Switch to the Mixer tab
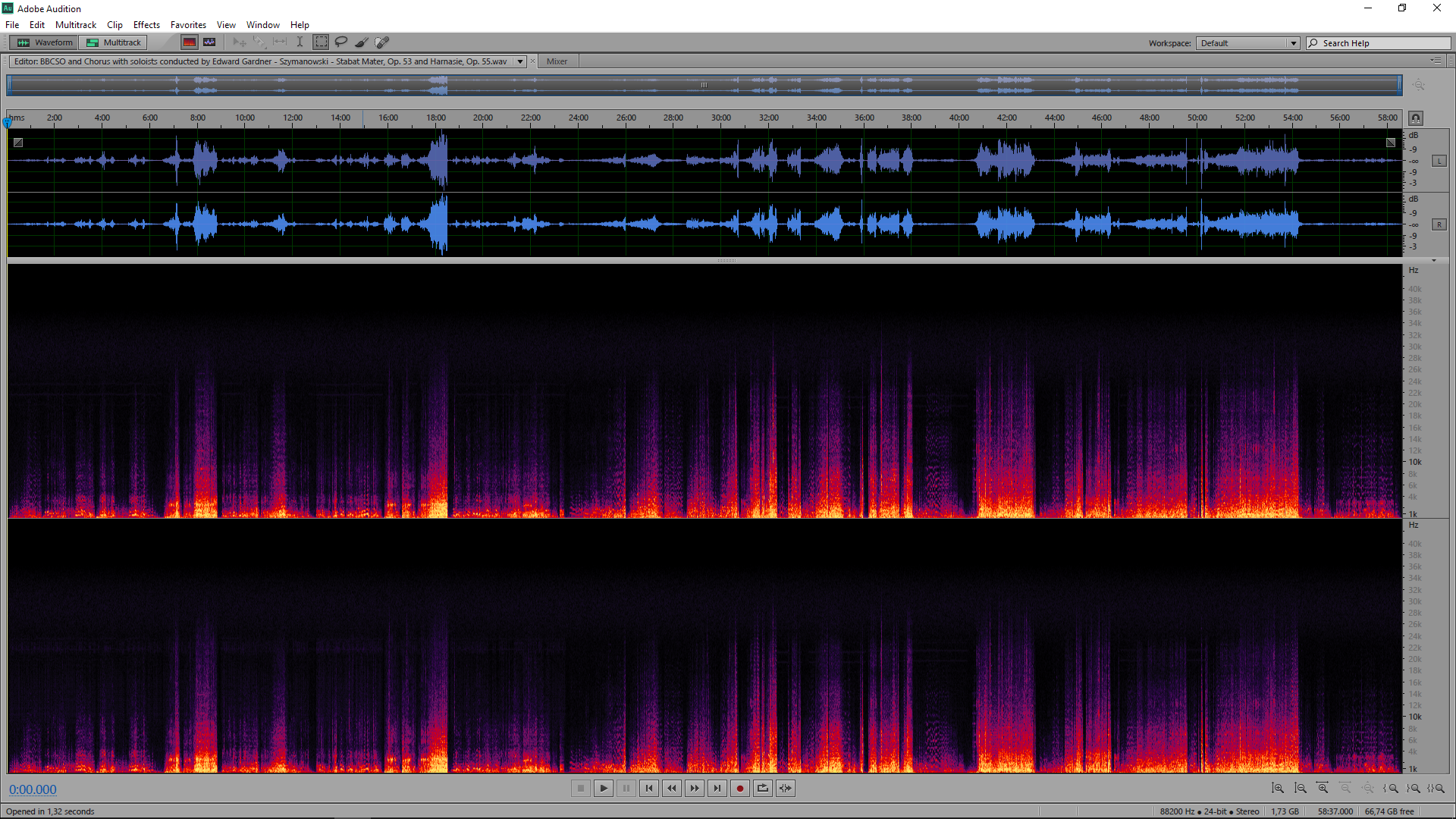This screenshot has width=1456, height=819. 557,61
